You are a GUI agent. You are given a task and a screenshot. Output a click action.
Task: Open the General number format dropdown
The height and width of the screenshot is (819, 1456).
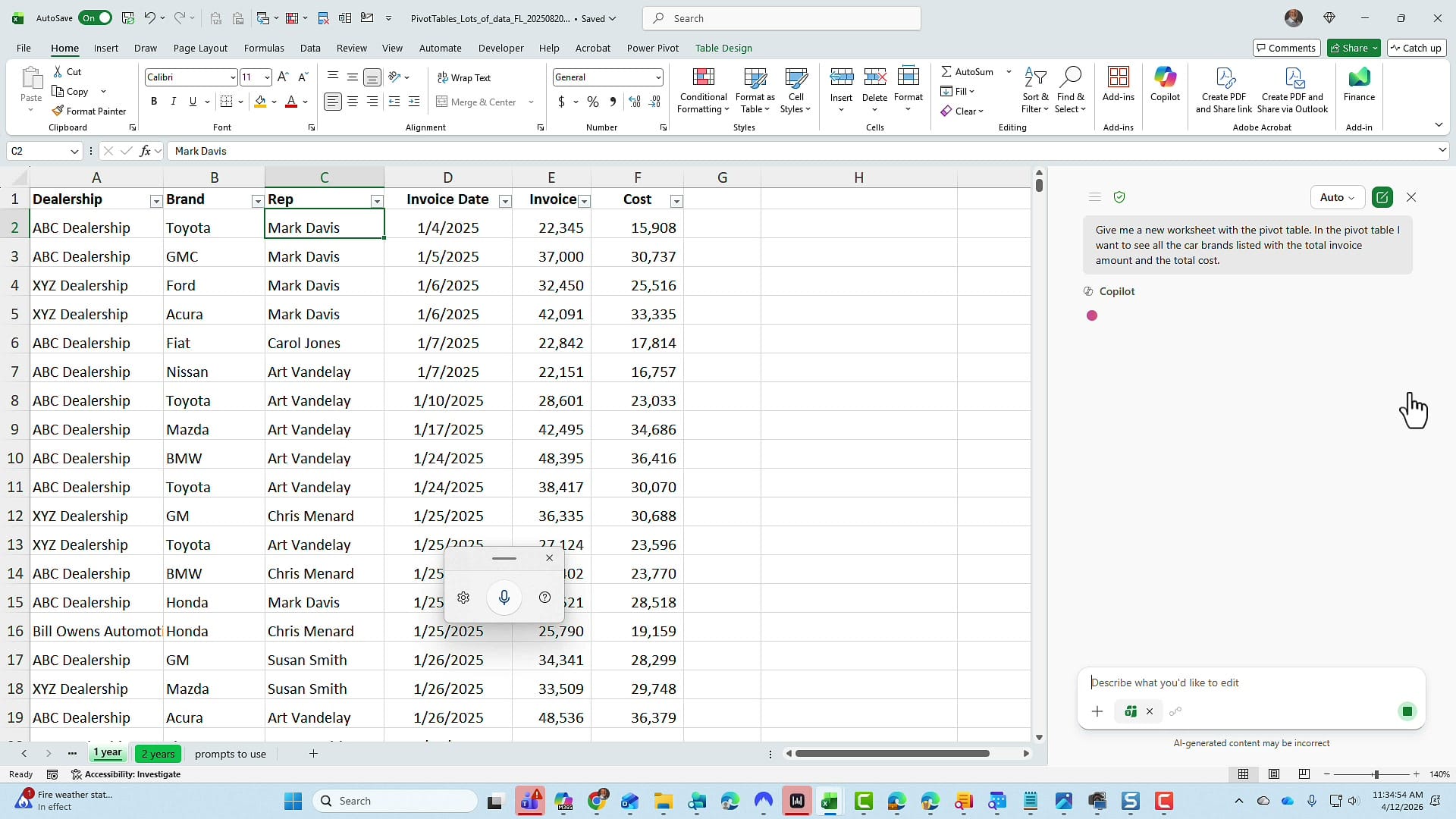(657, 77)
